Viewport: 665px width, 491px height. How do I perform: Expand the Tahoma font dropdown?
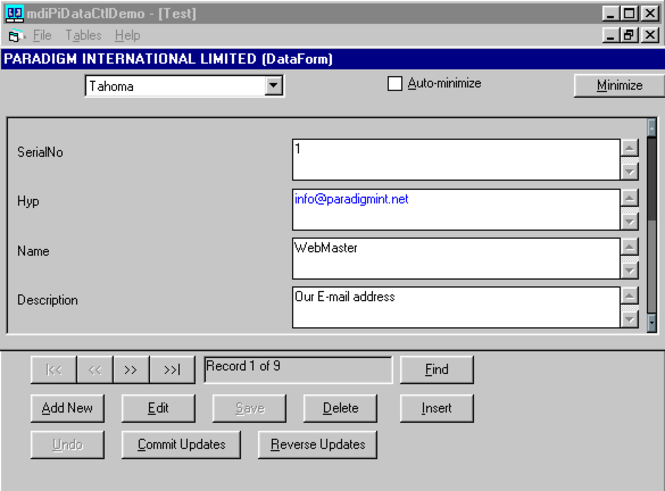(274, 86)
